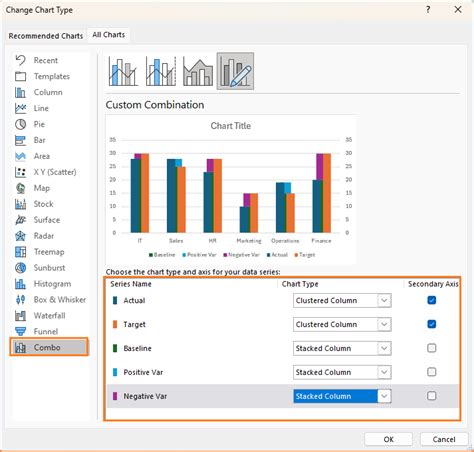
Task: Choose the Radar chart icon
Action: (20, 236)
